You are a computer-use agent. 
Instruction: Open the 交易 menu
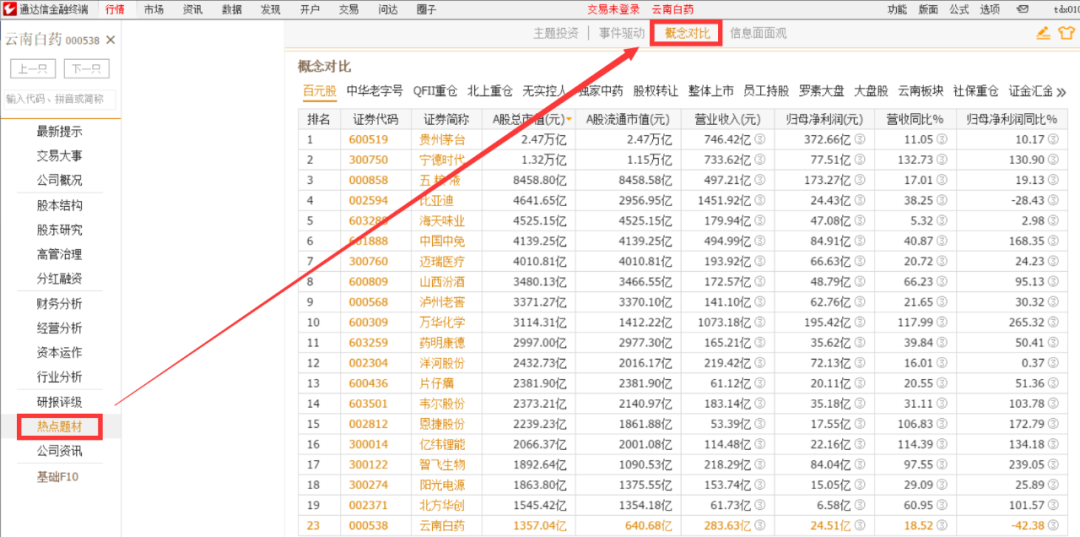349,10
